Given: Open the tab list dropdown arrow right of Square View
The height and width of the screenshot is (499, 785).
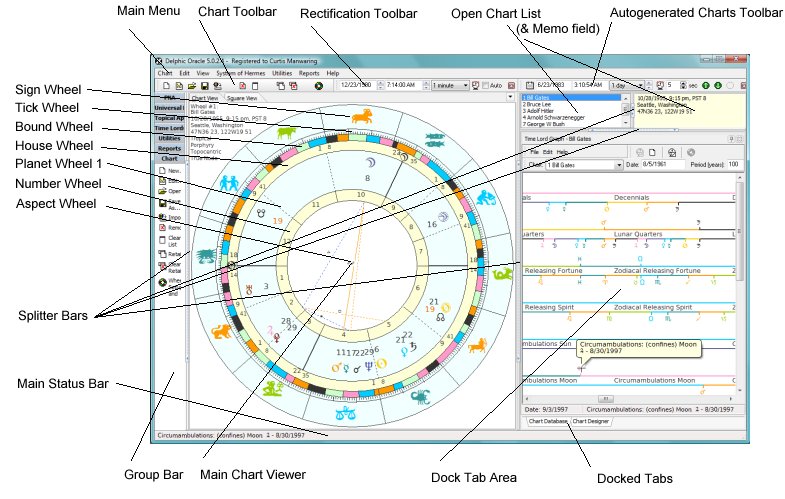Looking at the screenshot, I should [510, 97].
